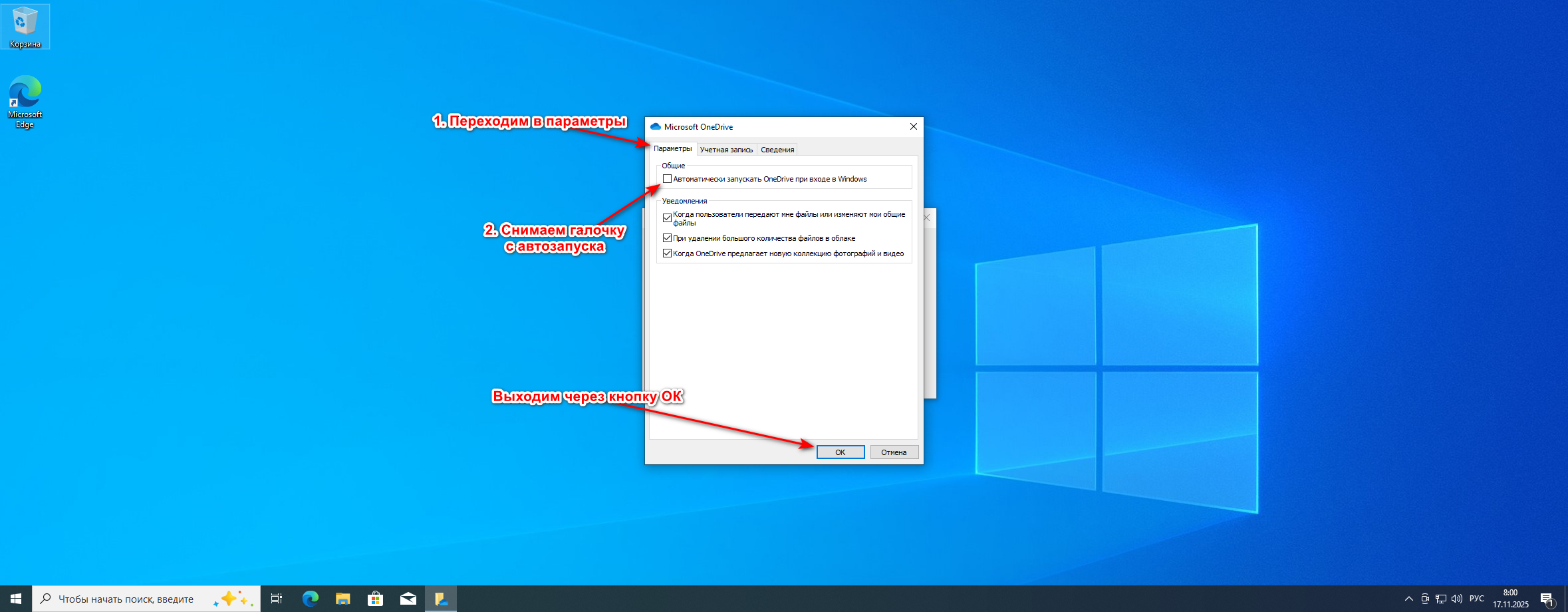Click the Windows Start button
Screen dimensions: 1568x612
coord(16,599)
